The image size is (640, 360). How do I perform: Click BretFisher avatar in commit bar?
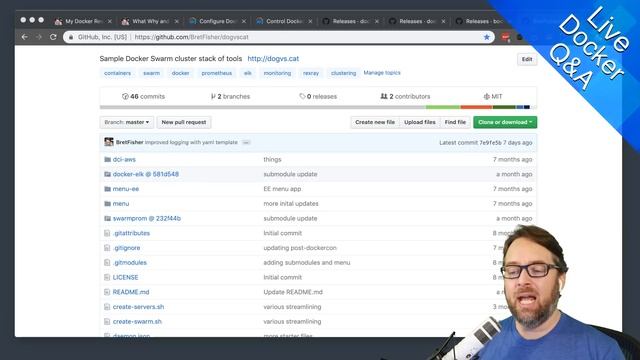pos(109,142)
